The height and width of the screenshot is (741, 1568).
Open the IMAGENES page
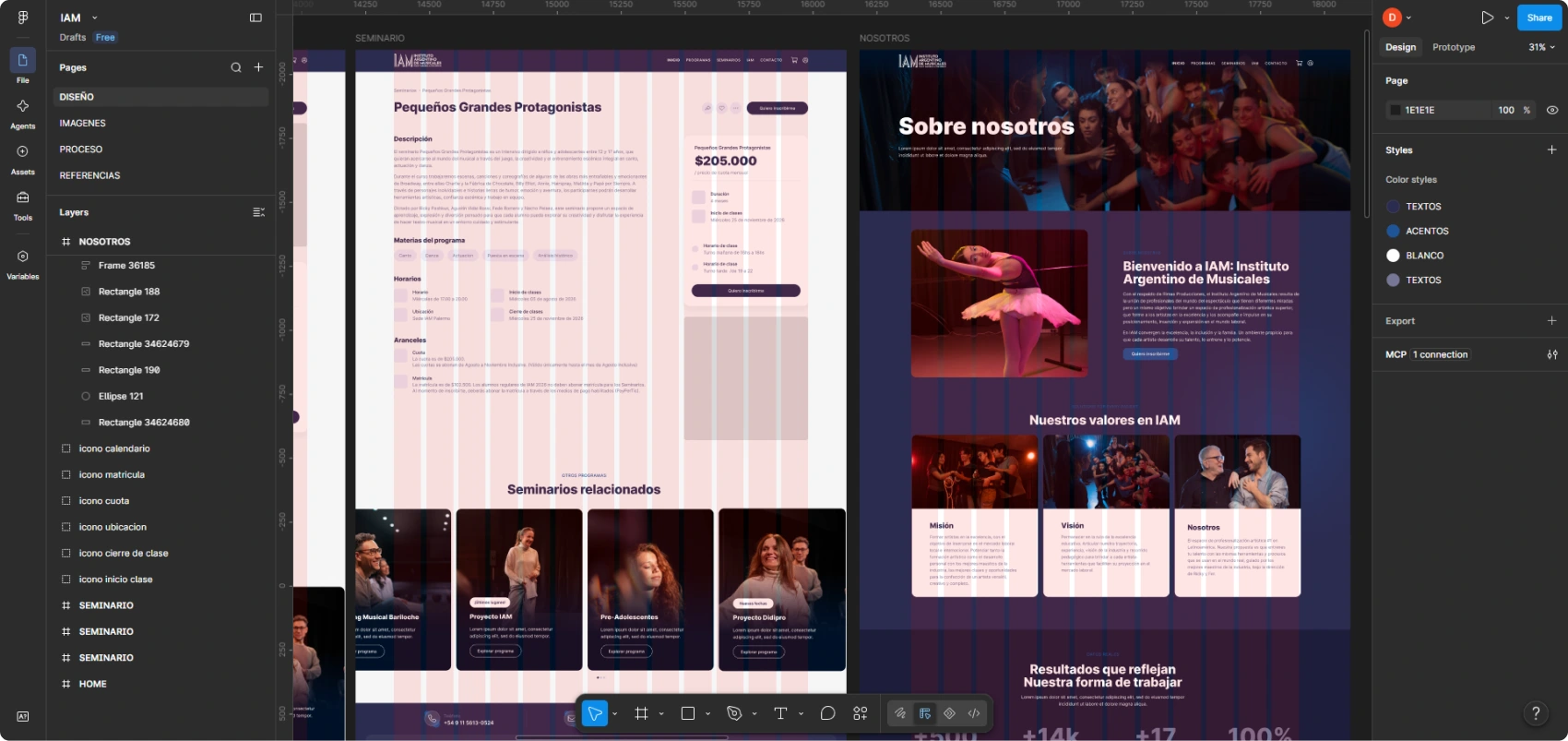tap(159, 123)
